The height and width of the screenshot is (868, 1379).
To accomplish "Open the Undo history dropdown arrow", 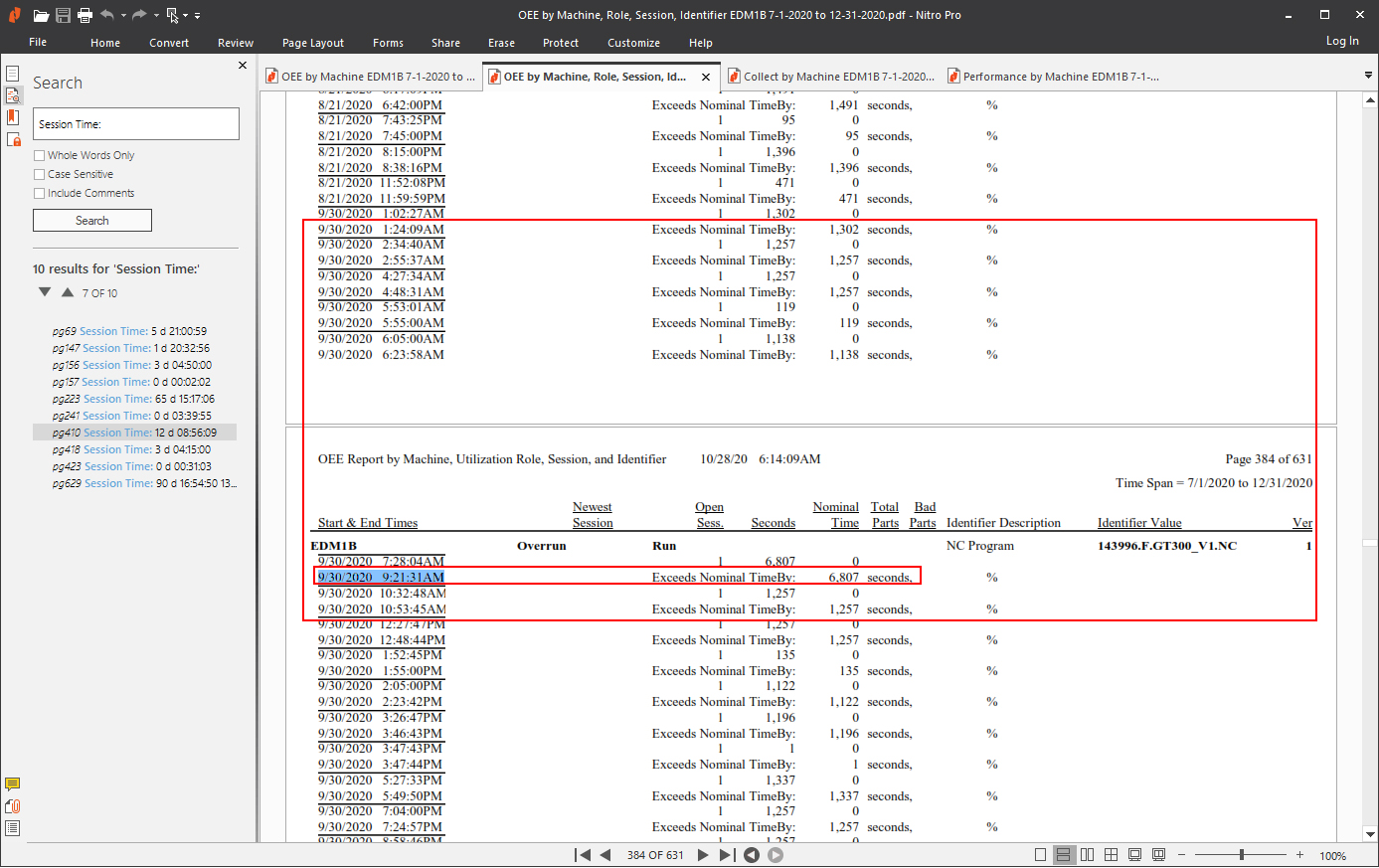I will [123, 16].
